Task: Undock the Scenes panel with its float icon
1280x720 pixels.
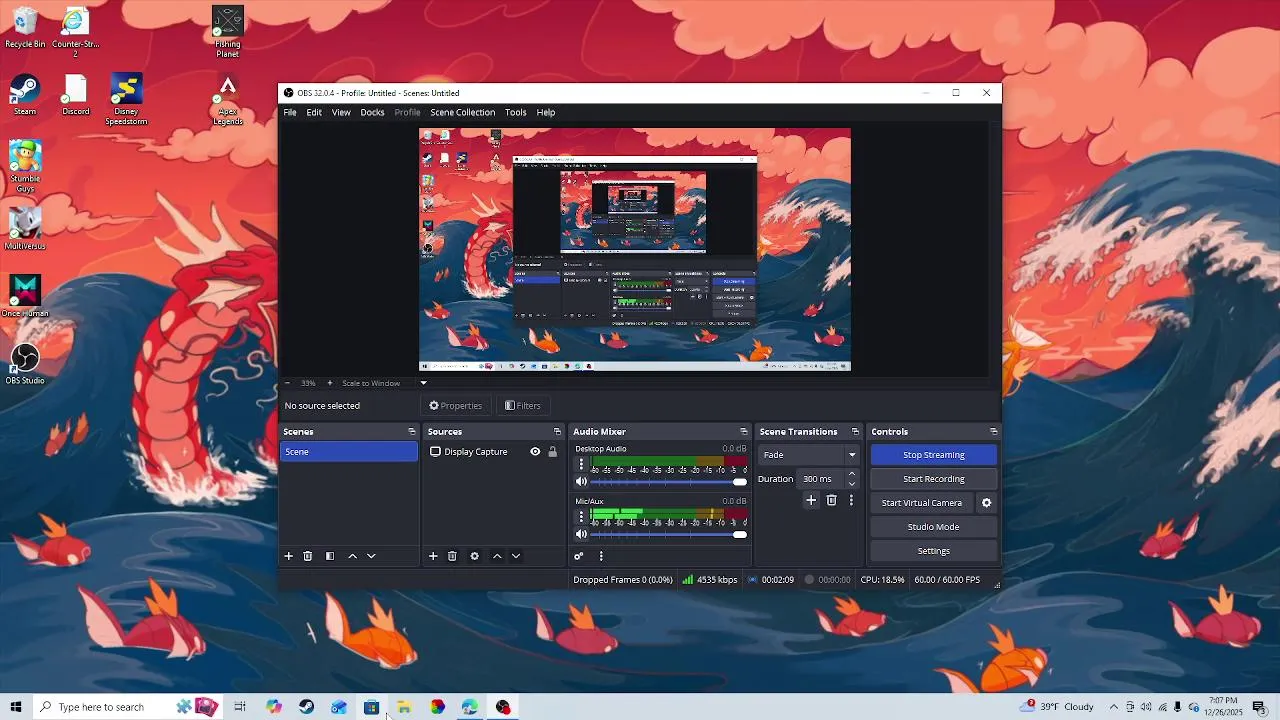Action: (411, 432)
